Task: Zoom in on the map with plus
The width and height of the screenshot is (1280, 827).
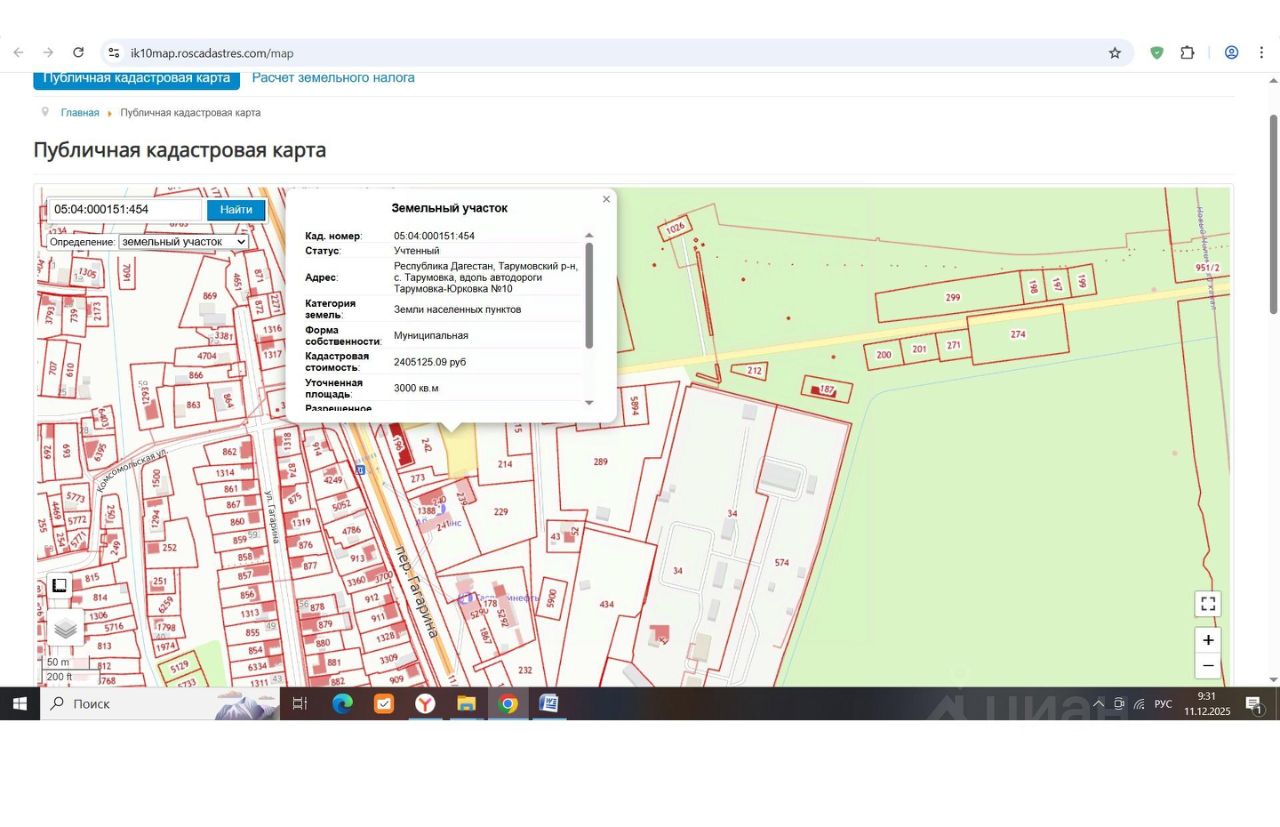Action: 1208,640
